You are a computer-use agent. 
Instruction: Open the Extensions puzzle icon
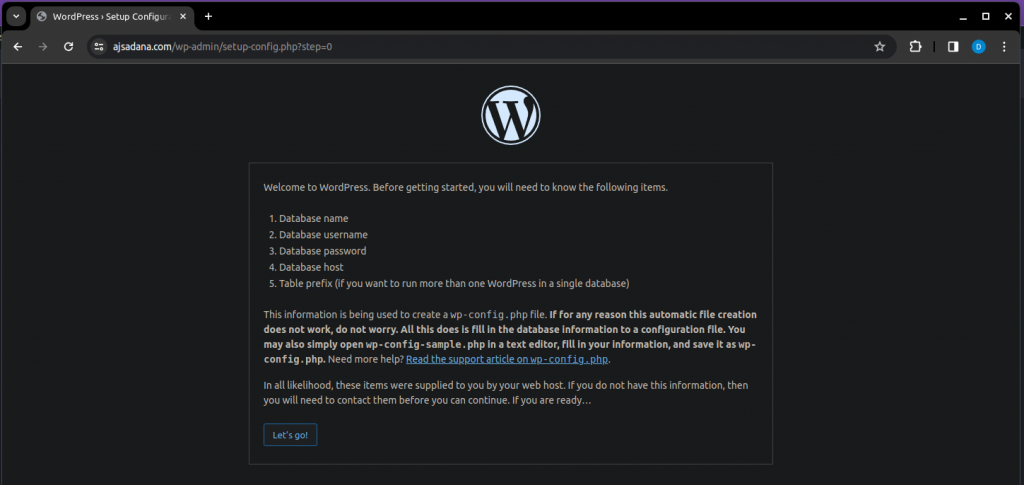tap(916, 47)
